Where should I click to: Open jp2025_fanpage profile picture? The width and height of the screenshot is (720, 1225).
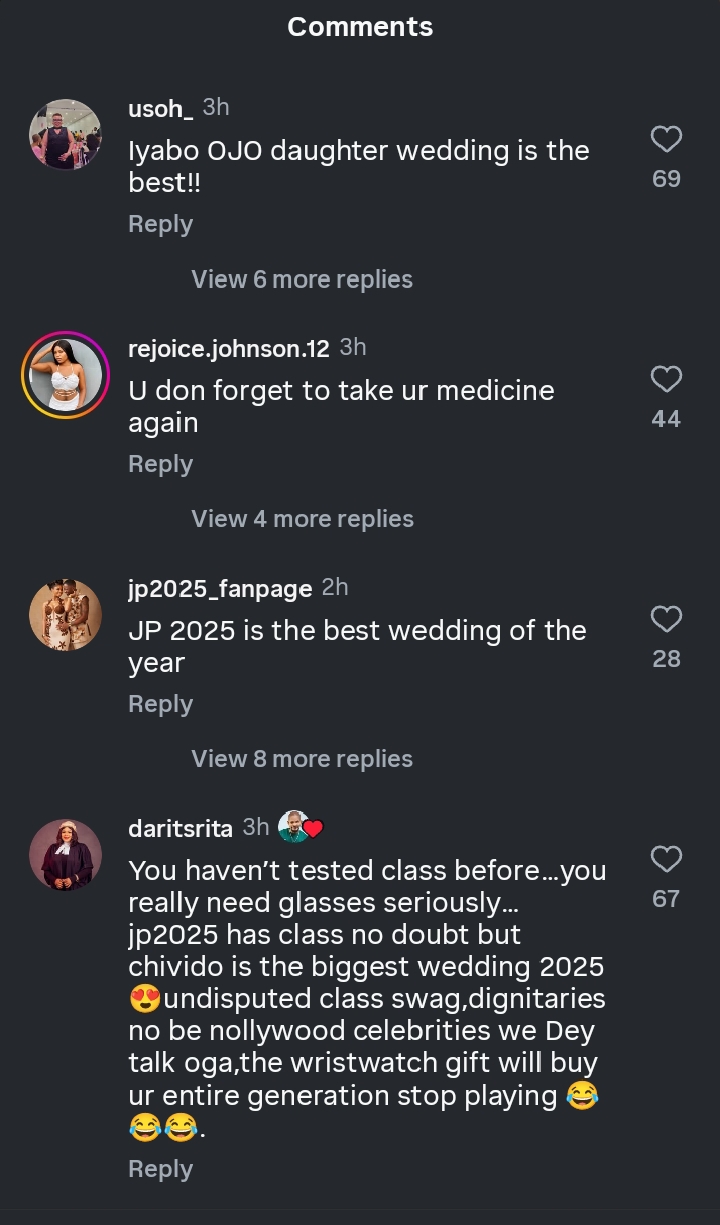point(65,615)
